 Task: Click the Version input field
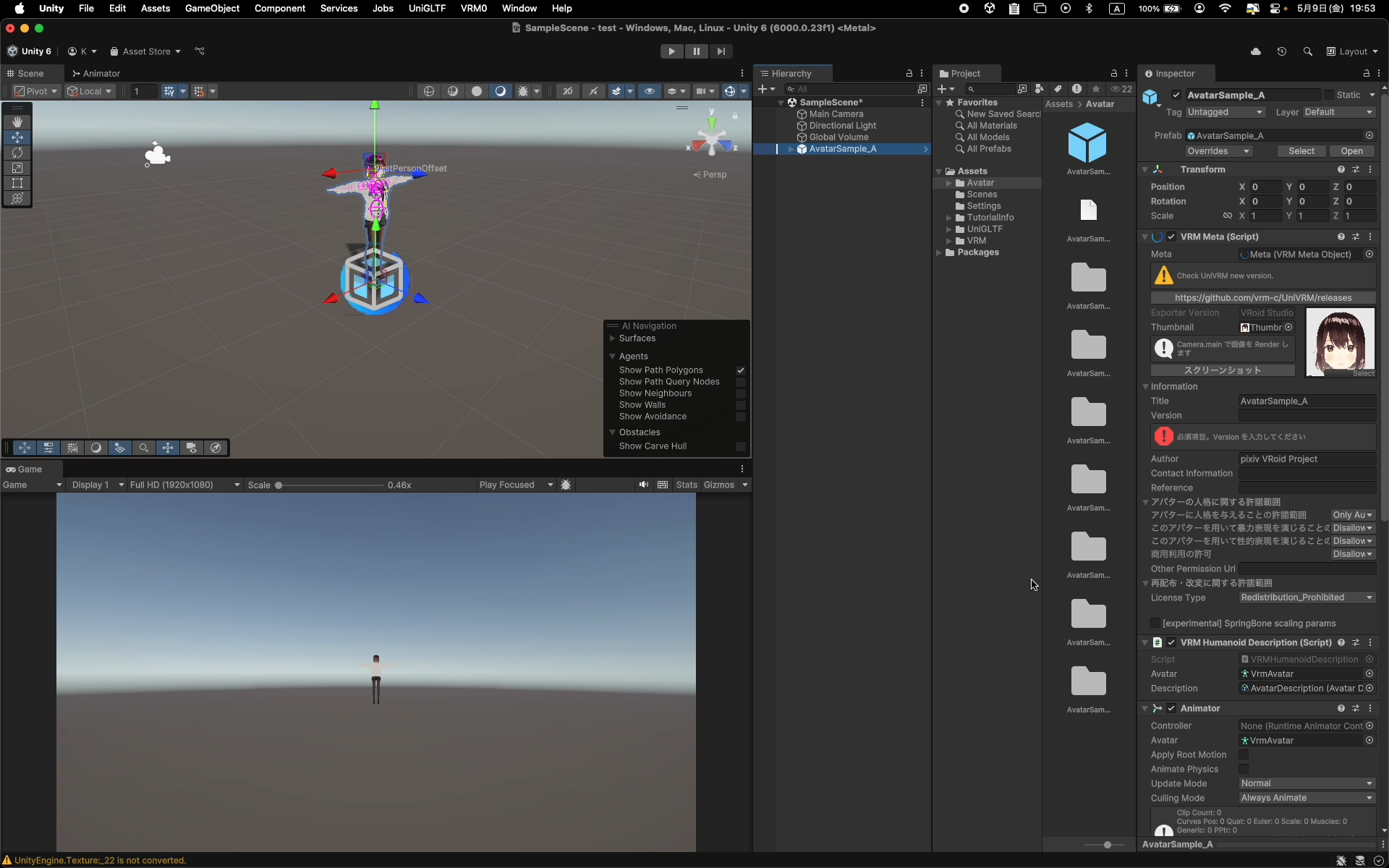[x=1307, y=415]
